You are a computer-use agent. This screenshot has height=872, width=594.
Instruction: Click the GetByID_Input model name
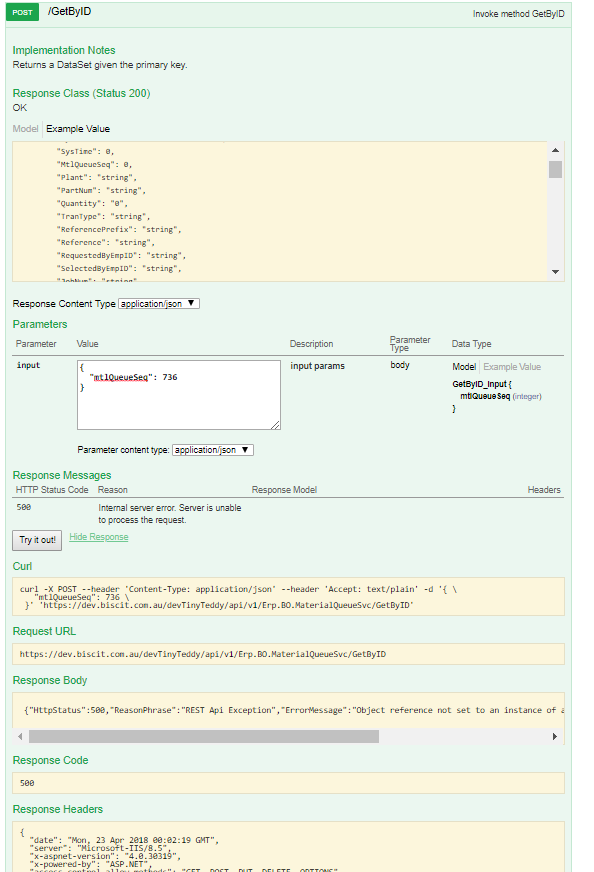pos(479,384)
